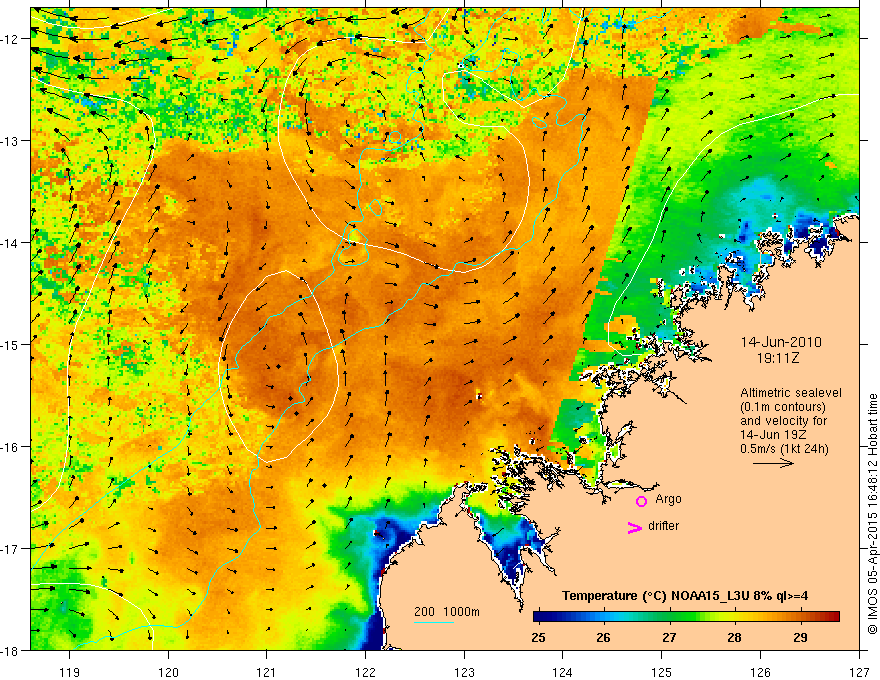Select the 'Argo' legend label
880x680 pixels.
668,499
